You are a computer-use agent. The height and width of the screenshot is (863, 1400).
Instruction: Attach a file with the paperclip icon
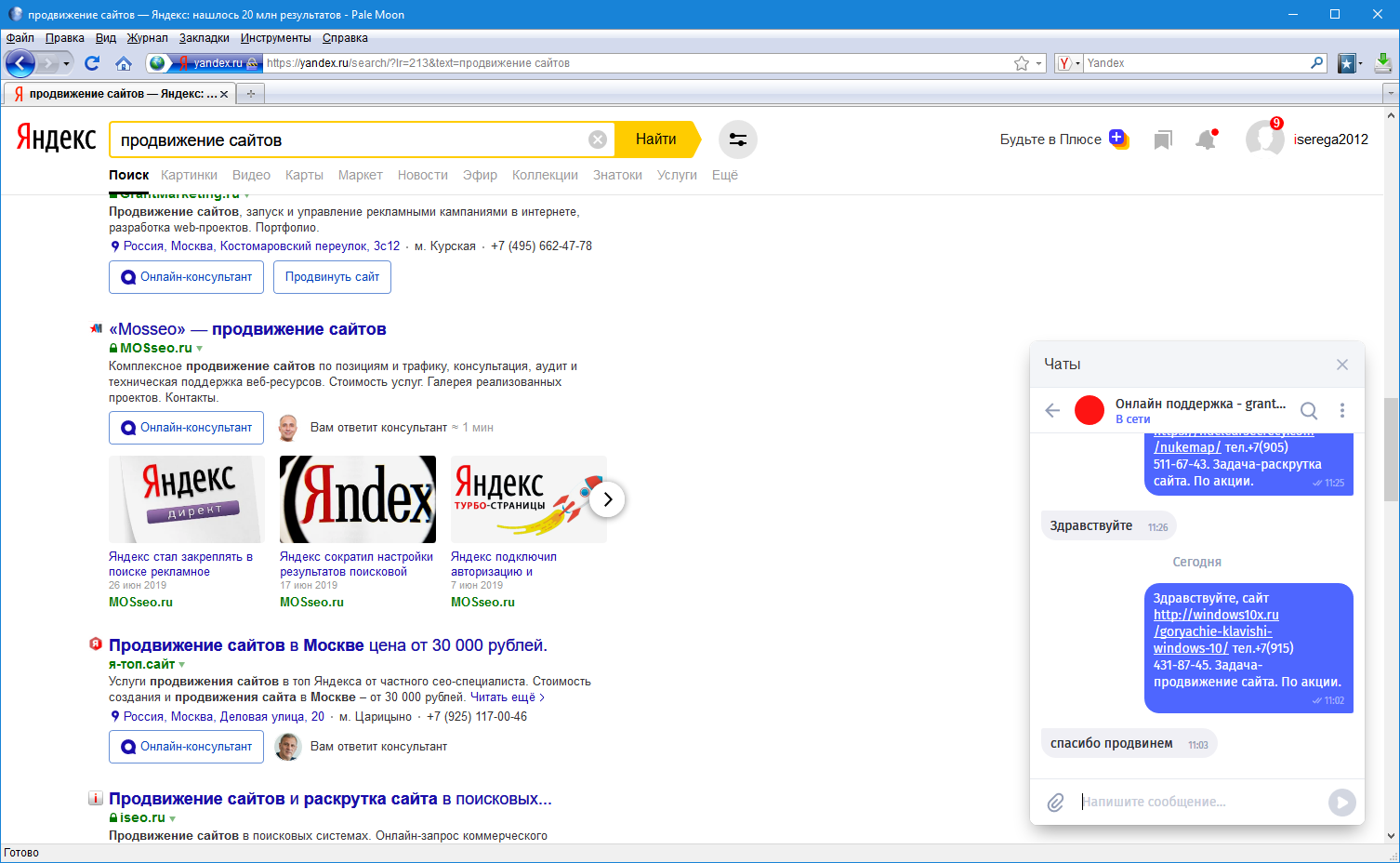click(x=1055, y=802)
